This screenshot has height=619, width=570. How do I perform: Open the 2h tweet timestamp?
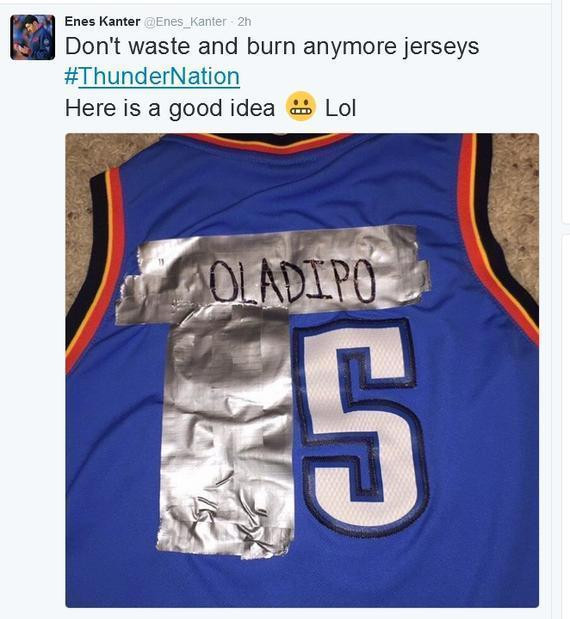pyautogui.click(x=244, y=22)
